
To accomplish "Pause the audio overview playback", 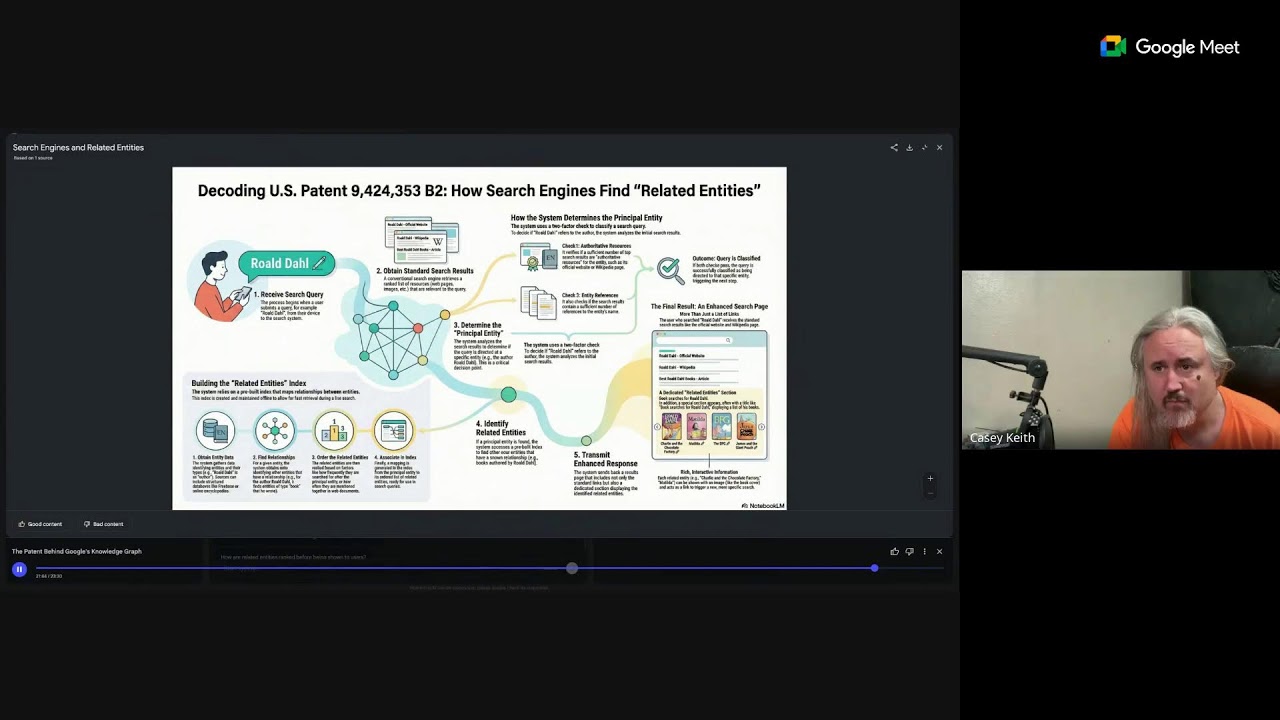I will [x=19, y=569].
